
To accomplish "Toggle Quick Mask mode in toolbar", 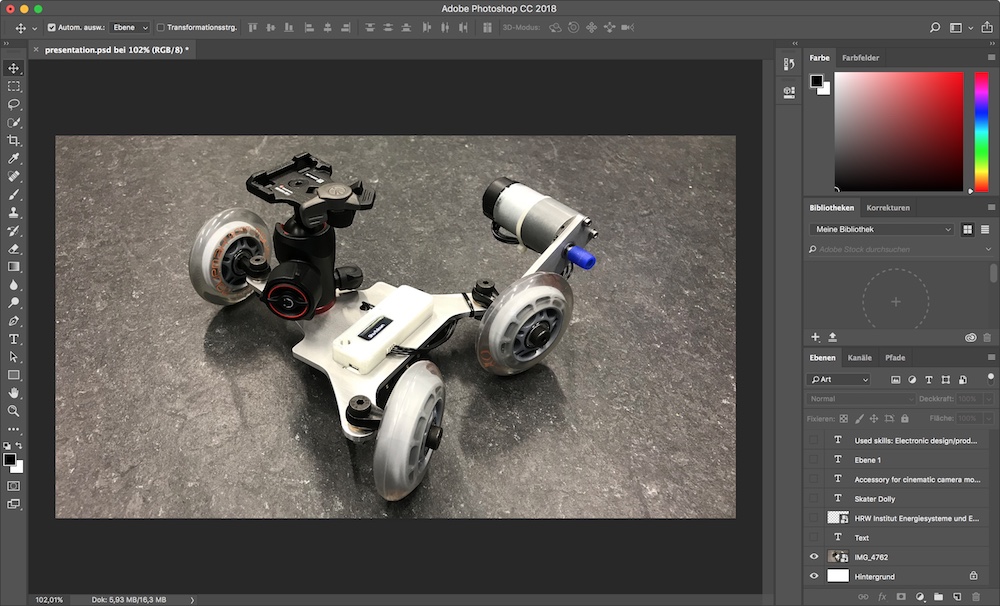I will (13, 486).
